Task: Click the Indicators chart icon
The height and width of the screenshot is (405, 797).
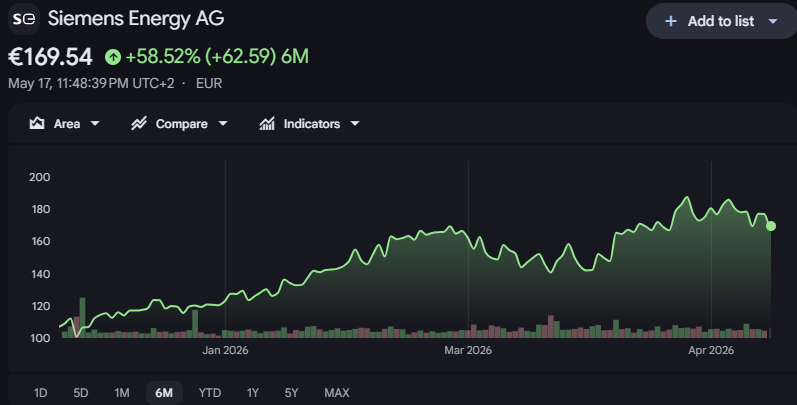Action: coord(267,123)
